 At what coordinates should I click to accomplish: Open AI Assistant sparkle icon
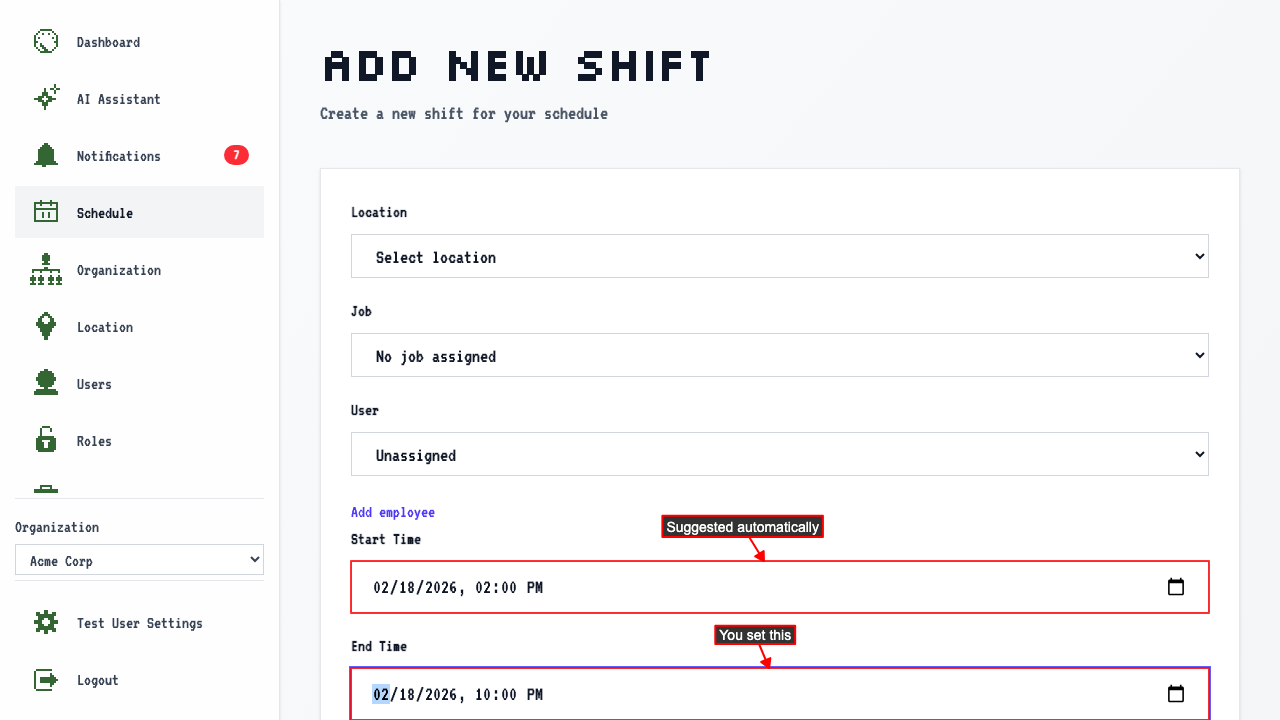(46, 99)
